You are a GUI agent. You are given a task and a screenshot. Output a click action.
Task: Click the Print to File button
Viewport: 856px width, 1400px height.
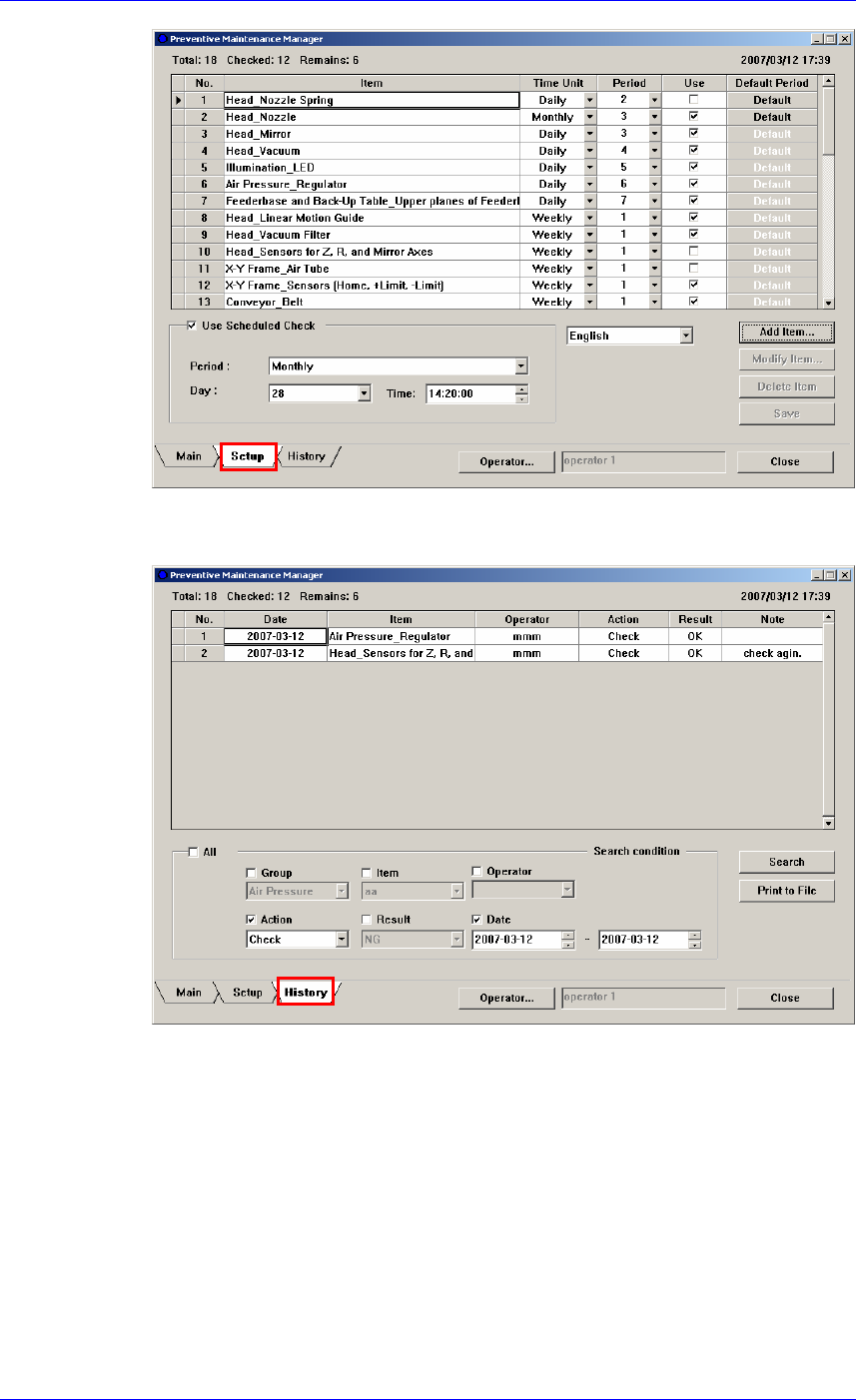point(786,890)
